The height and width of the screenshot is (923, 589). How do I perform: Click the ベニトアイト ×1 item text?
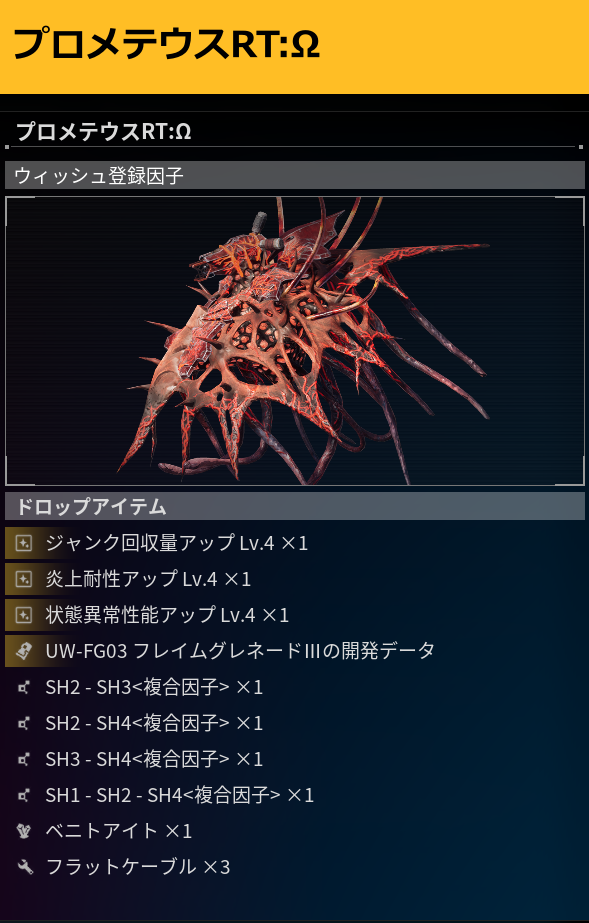[119, 831]
